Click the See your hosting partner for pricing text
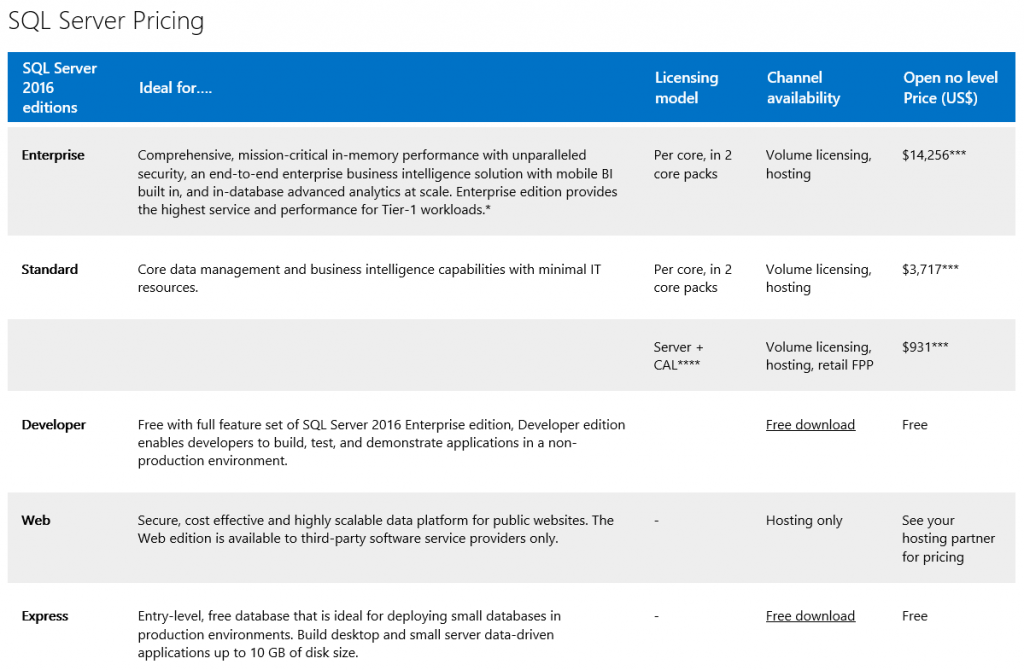The width and height of the screenshot is (1024, 670). tap(948, 538)
